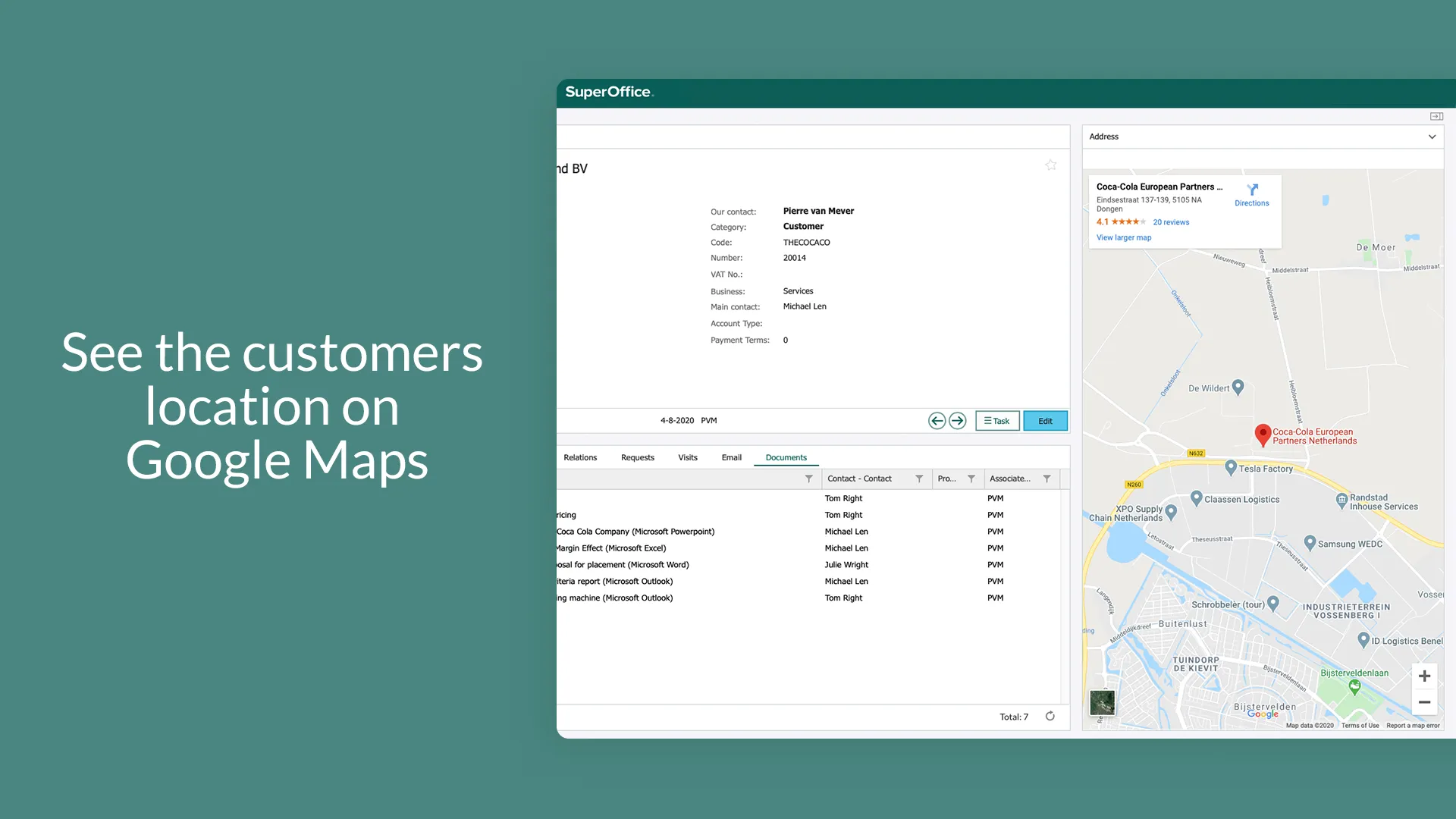Switch to the Email tab
1456x819 pixels.
[x=731, y=457]
